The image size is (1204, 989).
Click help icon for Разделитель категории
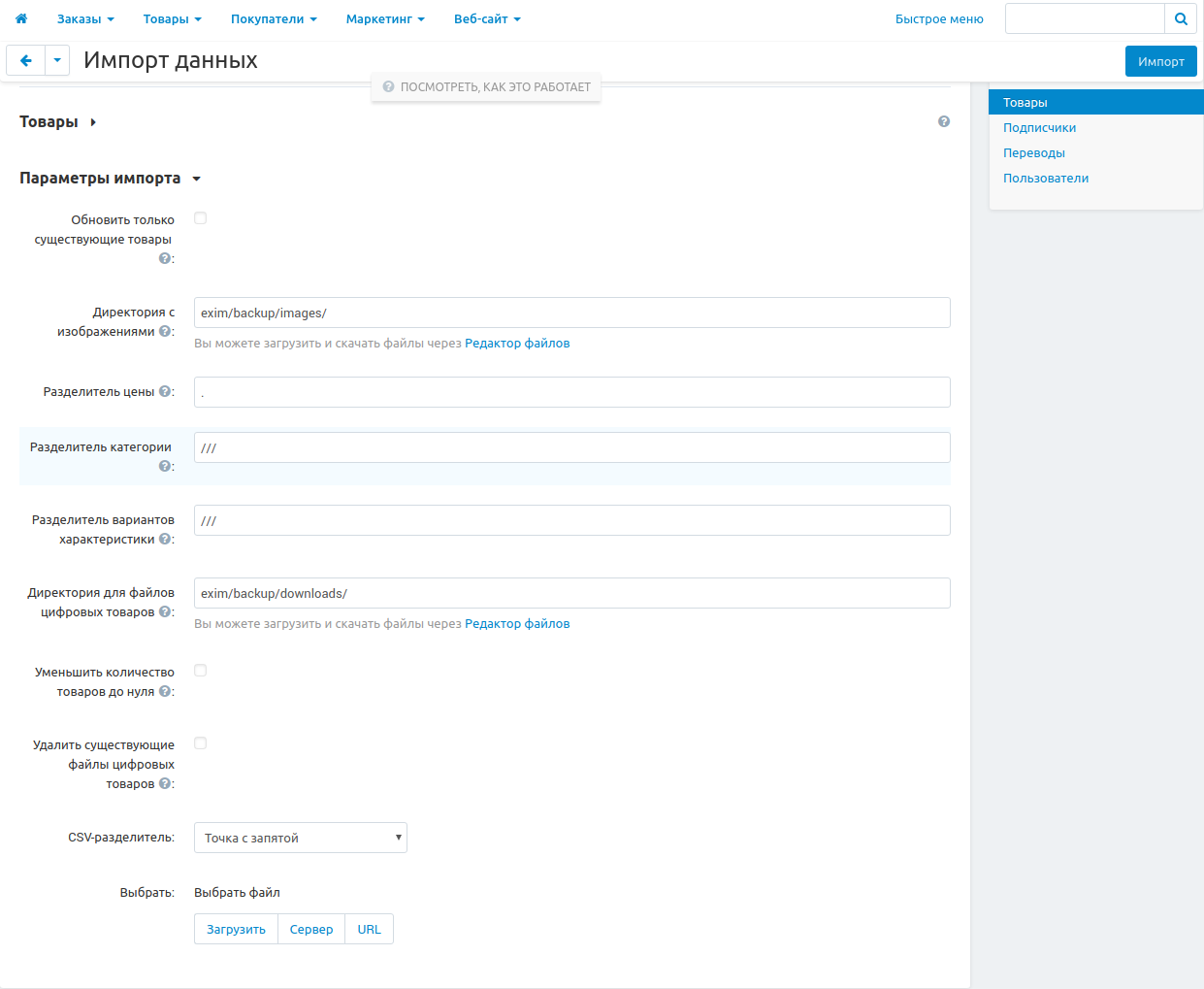click(x=165, y=467)
